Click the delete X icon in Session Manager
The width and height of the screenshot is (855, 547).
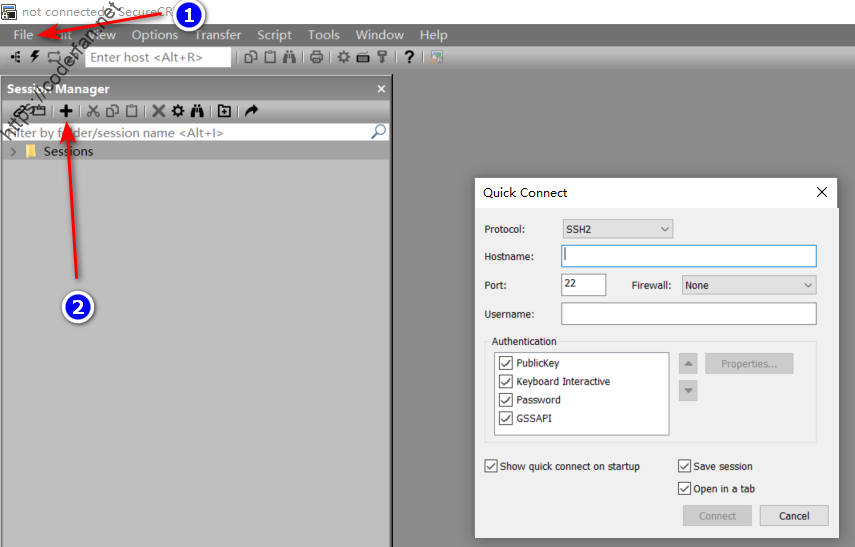158,111
